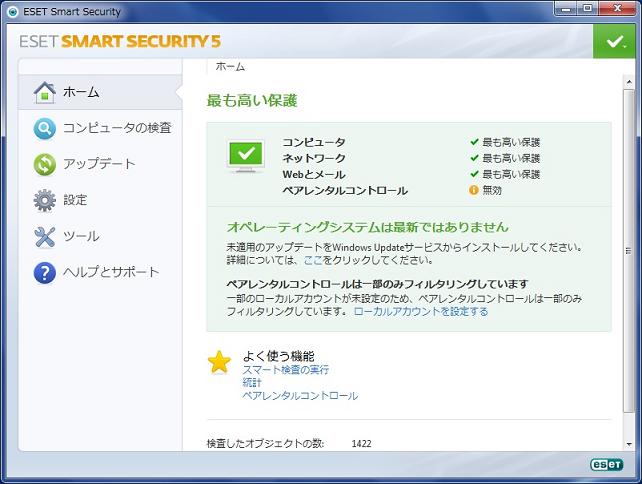
Task: Open the green checkmark status dropdown
Action: click(x=614, y=41)
